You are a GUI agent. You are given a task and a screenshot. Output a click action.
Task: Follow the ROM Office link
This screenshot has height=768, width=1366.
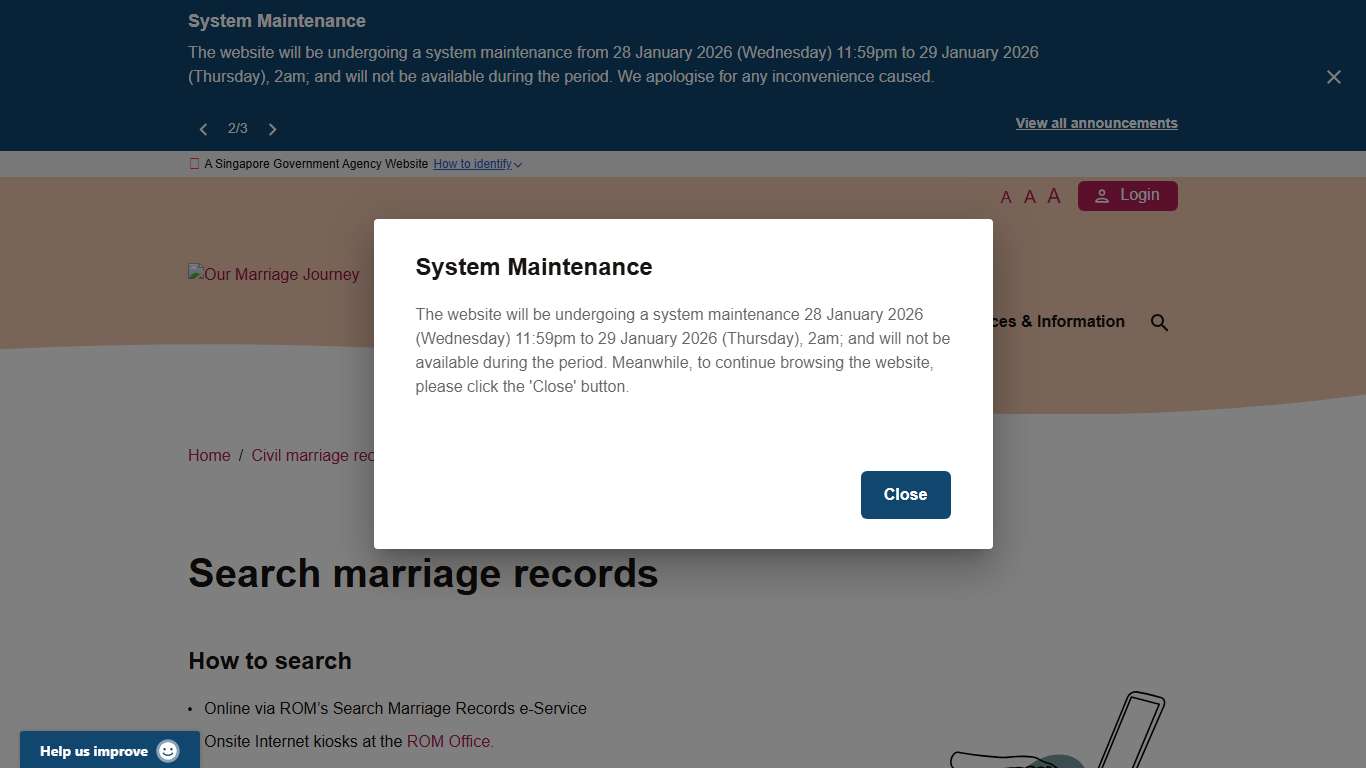[448, 741]
